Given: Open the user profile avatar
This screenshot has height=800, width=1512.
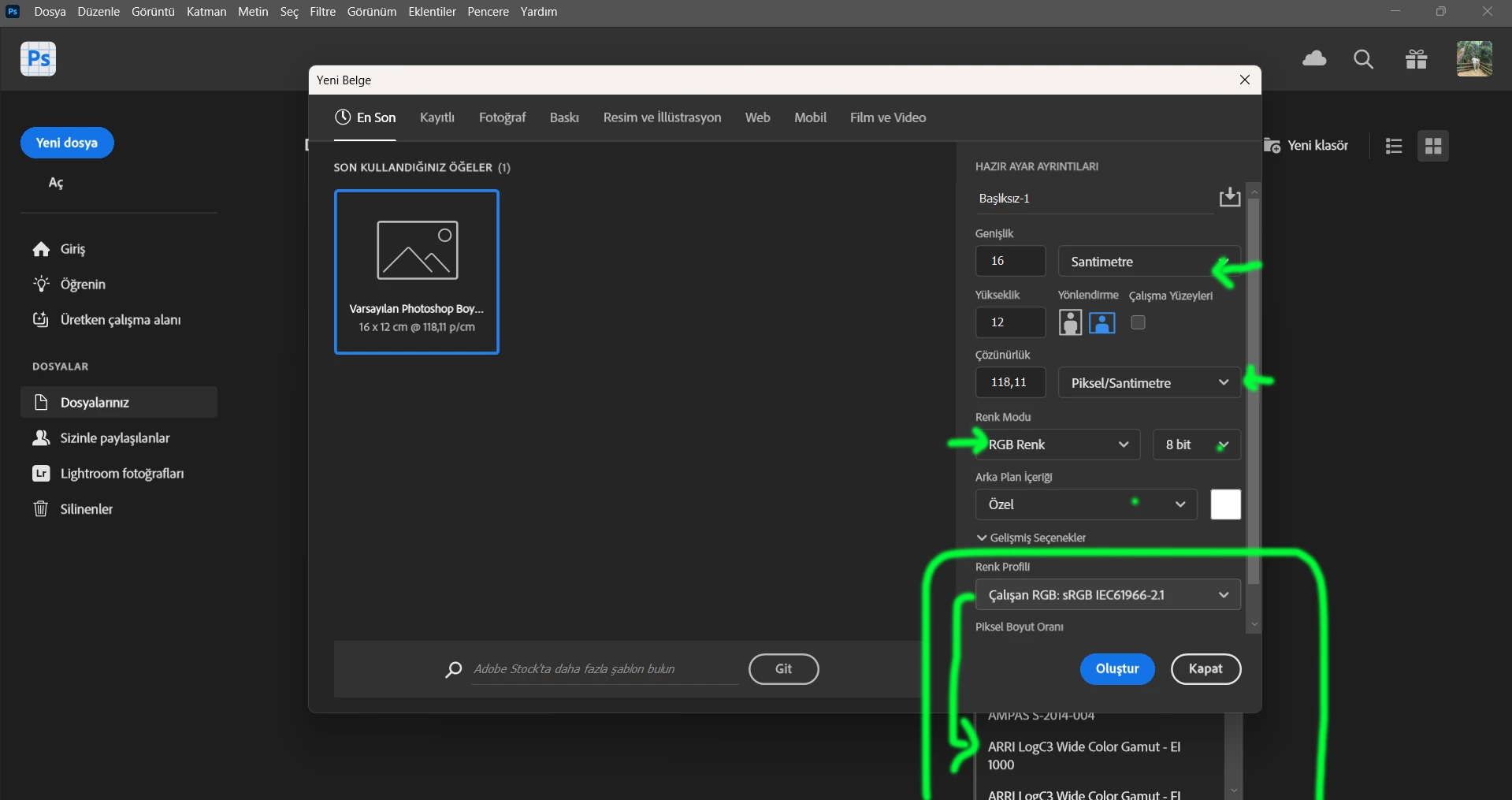Looking at the screenshot, I should [1474, 59].
